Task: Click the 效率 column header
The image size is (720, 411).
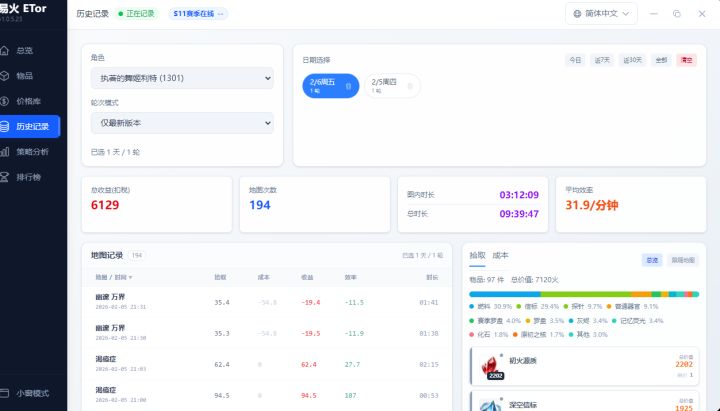Action: [350, 277]
